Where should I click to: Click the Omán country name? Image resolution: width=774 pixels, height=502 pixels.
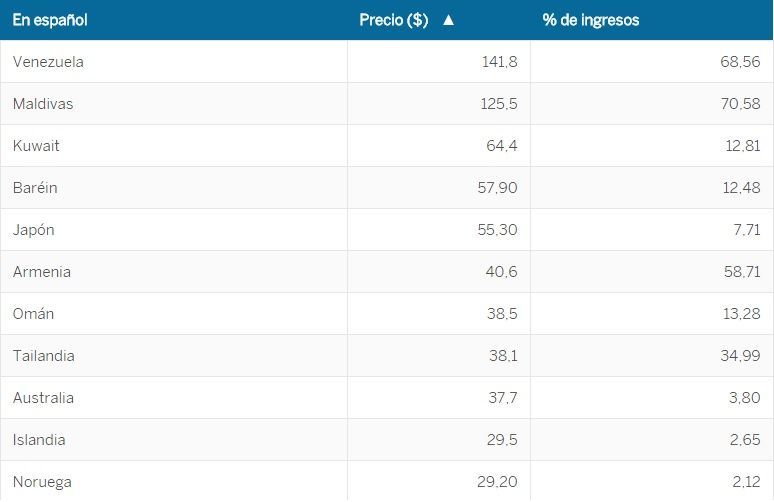click(33, 314)
